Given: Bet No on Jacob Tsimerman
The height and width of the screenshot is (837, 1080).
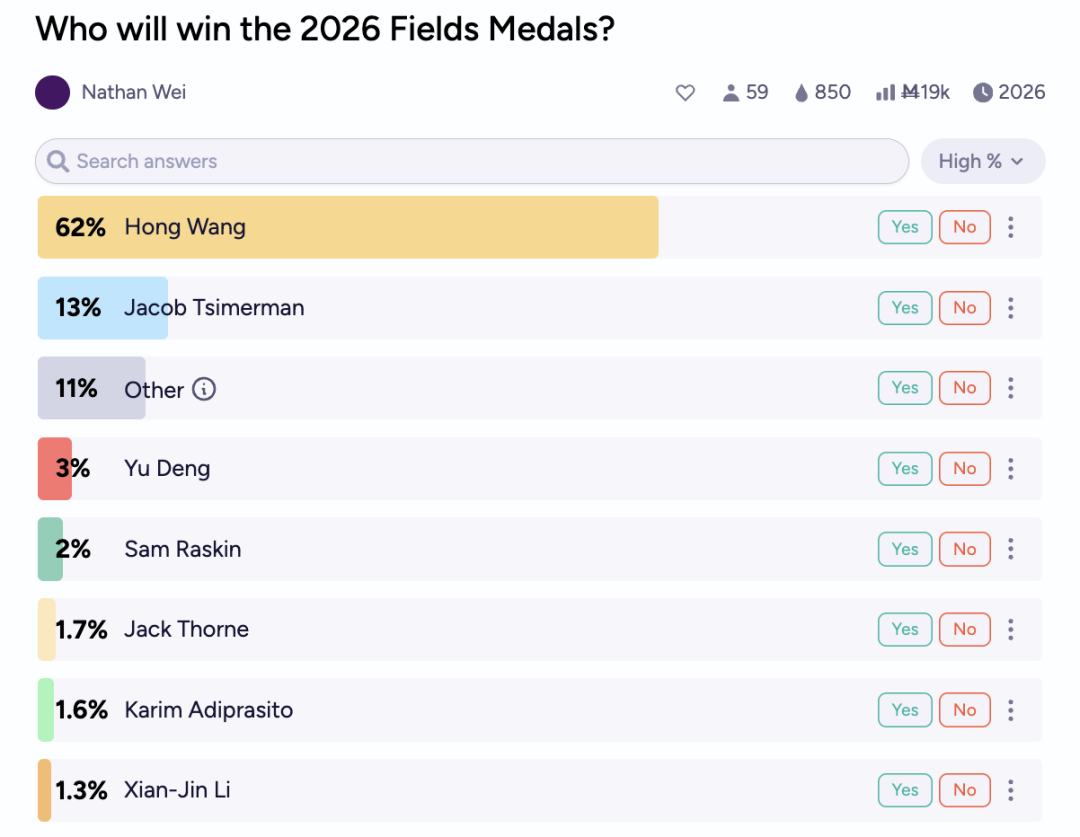Looking at the screenshot, I should [x=964, y=307].
